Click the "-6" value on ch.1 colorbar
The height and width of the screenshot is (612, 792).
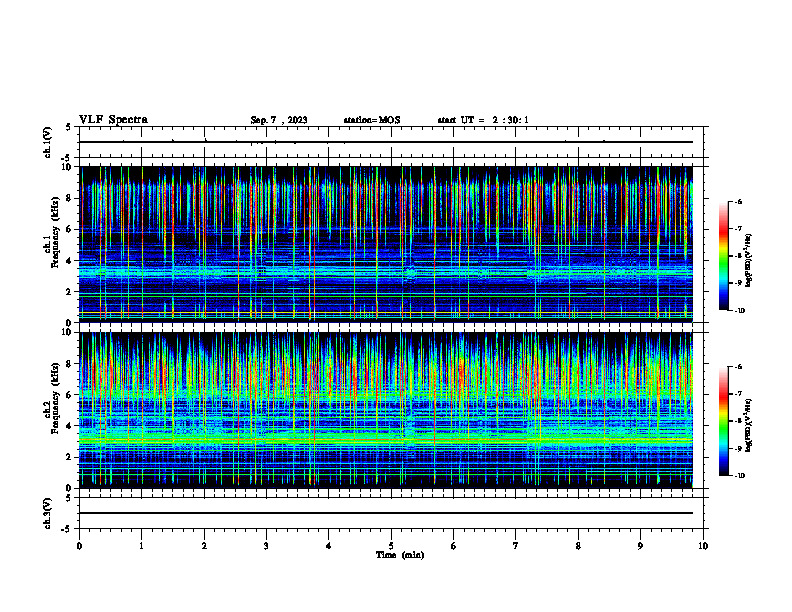738,202
